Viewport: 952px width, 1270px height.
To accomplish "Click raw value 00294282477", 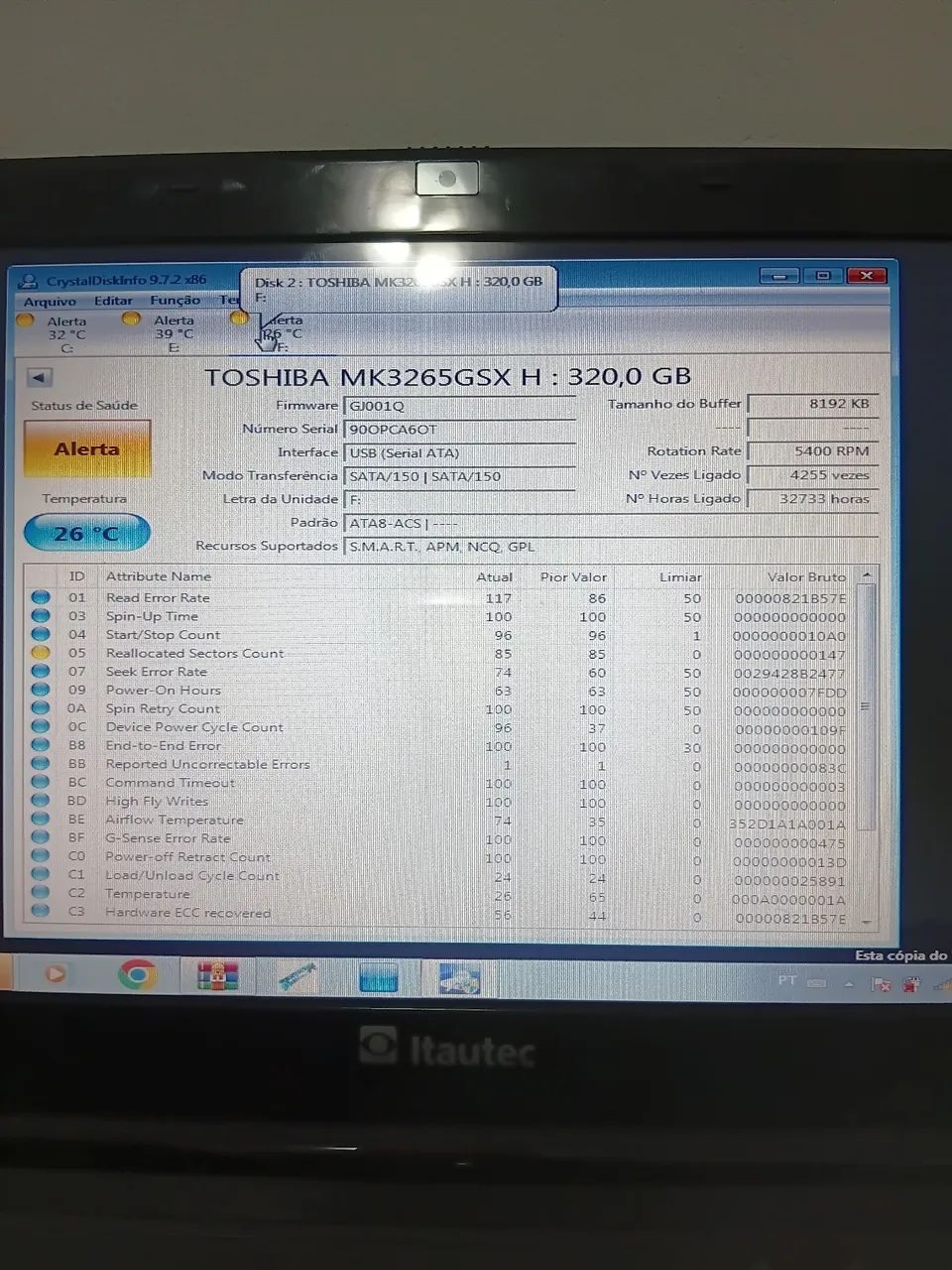I will point(789,674).
